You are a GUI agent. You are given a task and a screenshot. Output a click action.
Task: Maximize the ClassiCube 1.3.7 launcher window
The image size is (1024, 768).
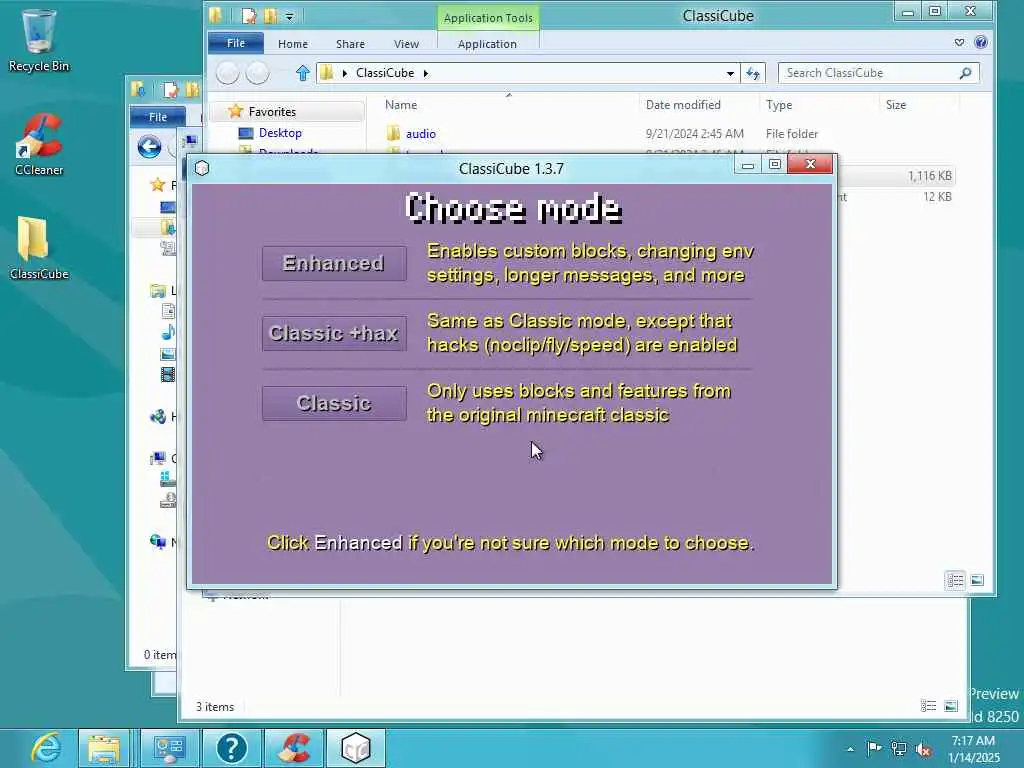(x=775, y=165)
